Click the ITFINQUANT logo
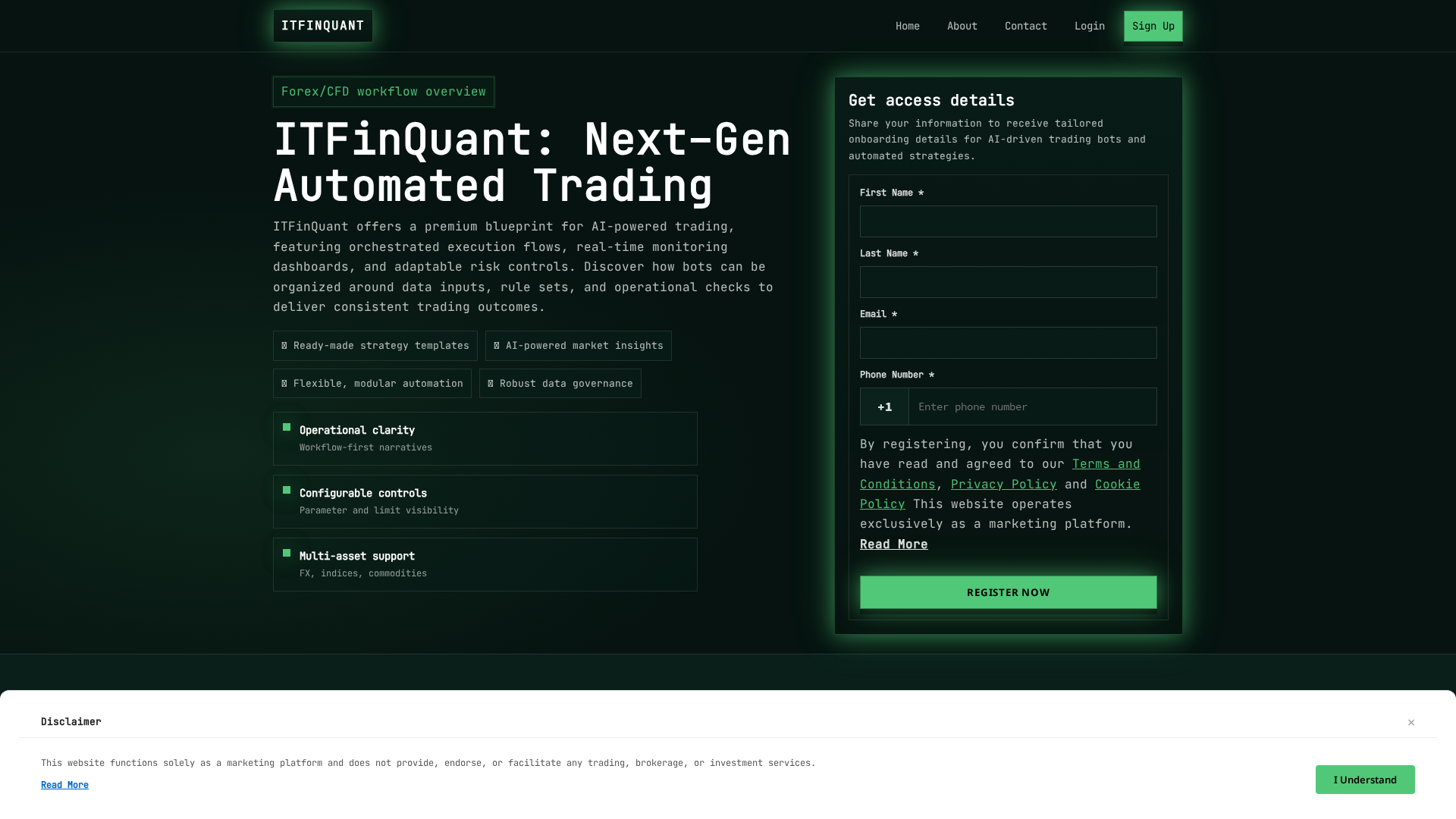Image resolution: width=1456 pixels, height=819 pixels. pos(322,25)
